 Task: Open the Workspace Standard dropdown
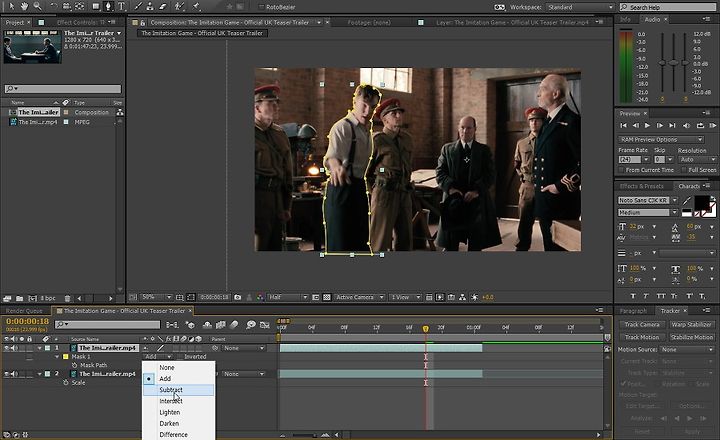[580, 7]
